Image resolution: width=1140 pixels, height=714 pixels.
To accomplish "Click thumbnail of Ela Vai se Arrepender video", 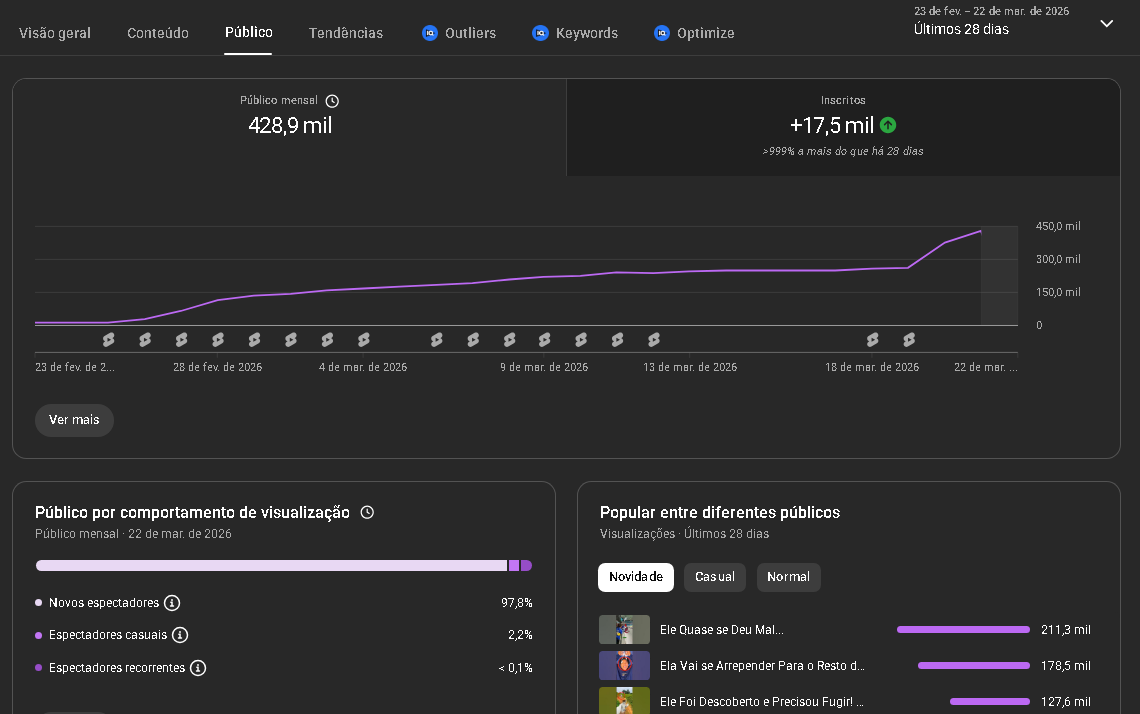I will [x=624, y=665].
